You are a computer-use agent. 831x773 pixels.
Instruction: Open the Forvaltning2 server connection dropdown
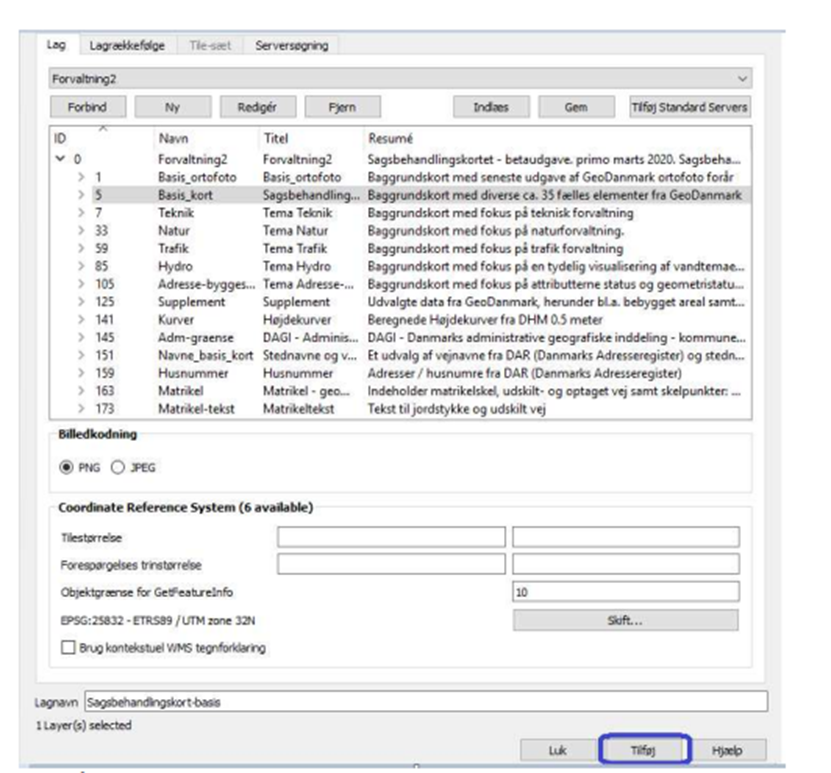[400, 79]
